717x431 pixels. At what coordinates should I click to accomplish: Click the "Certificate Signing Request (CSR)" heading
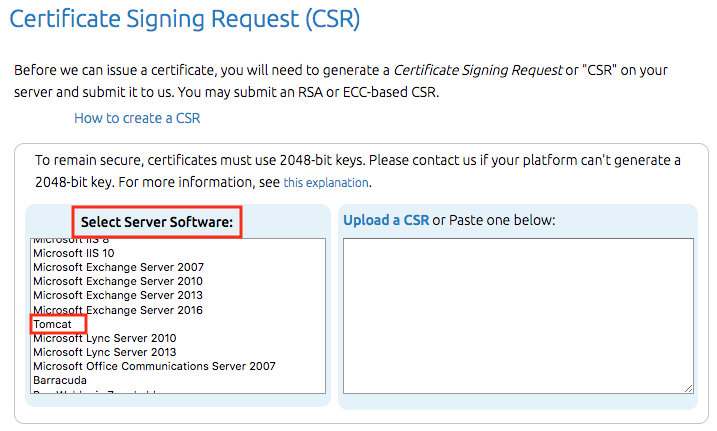pyautogui.click(x=185, y=19)
